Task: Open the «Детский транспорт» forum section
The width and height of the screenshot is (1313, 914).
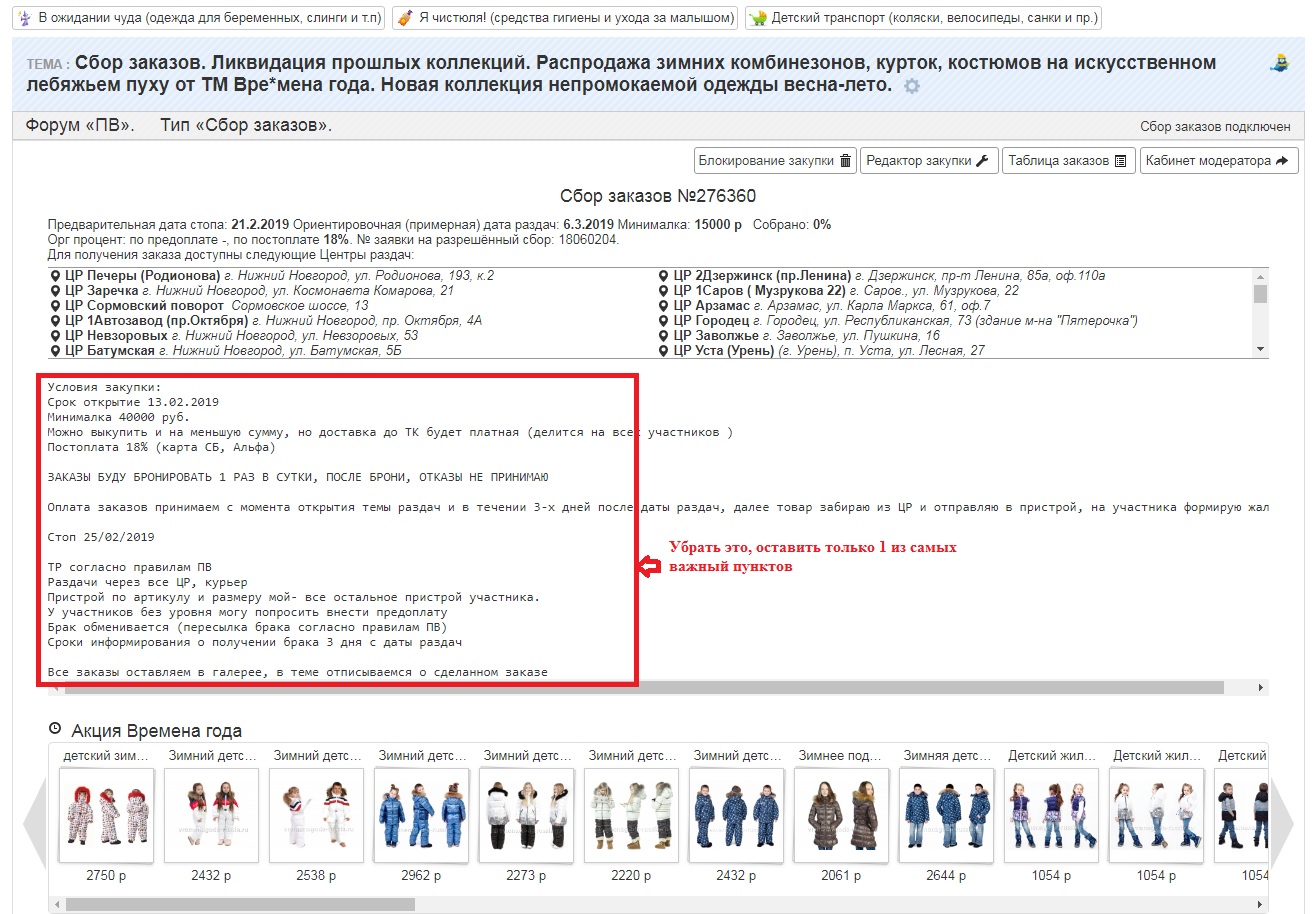Action: [923, 18]
